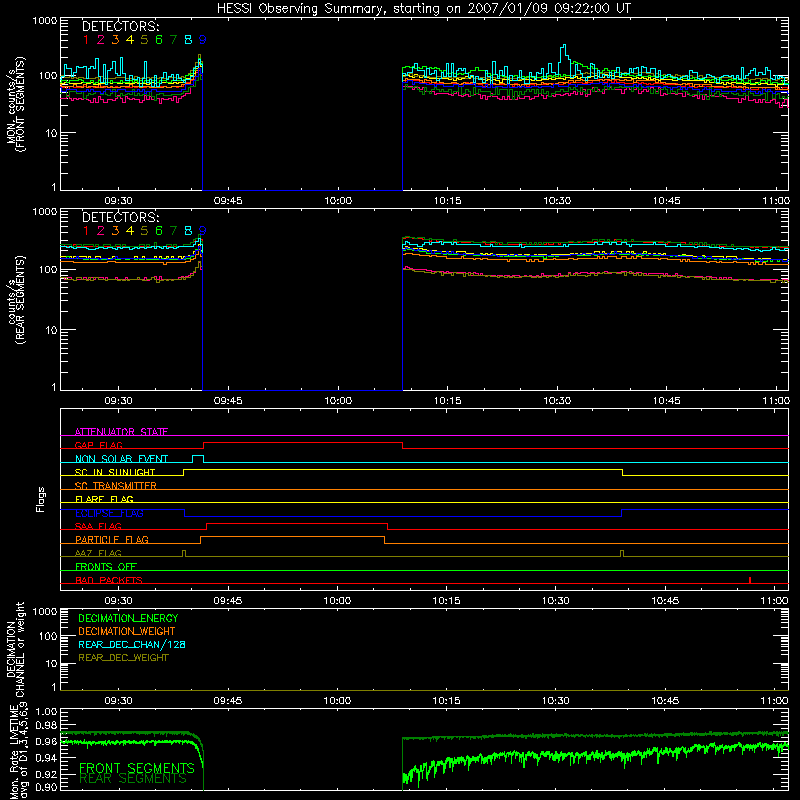Image resolution: width=800 pixels, height=800 pixels.
Task: Click DETECTORS: label in front segments panel
Action: click(x=120, y=26)
